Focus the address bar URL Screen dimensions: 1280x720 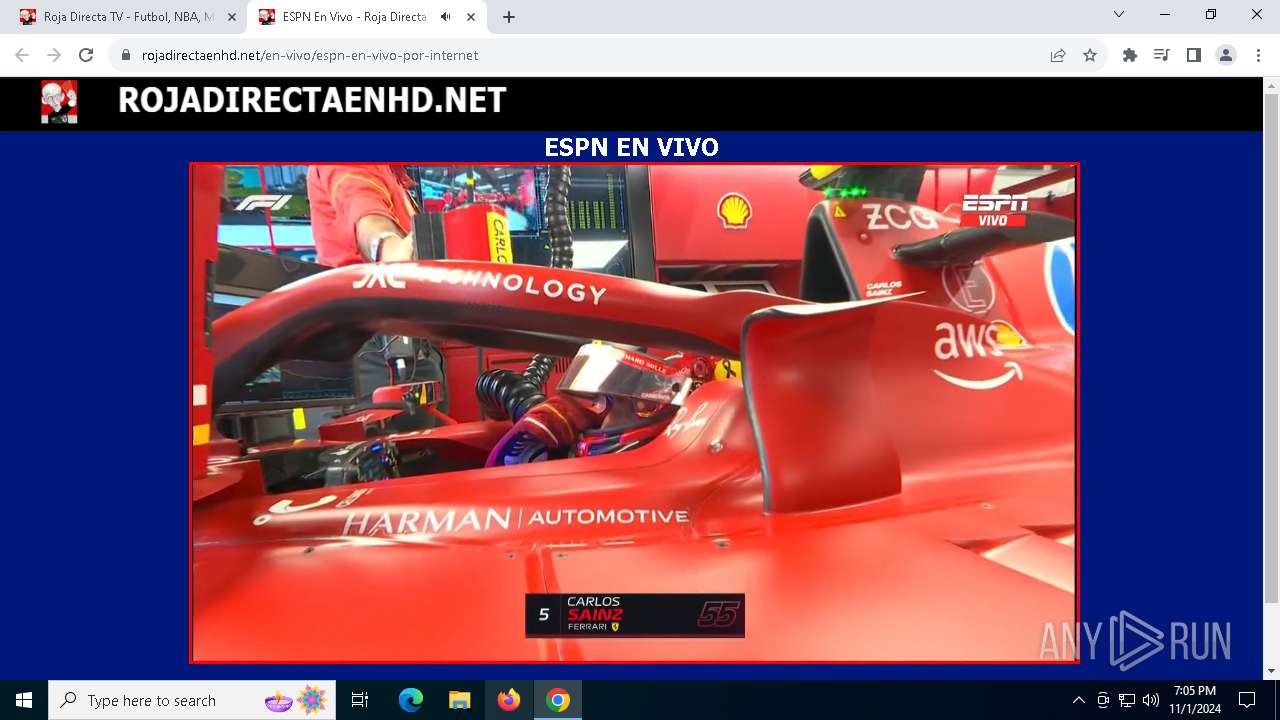tap(310, 55)
